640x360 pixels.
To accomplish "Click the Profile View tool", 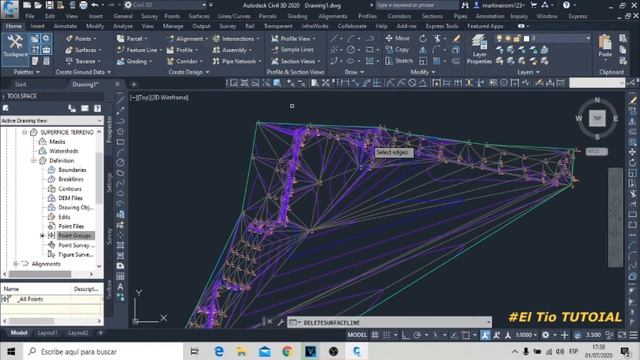I will [x=293, y=38].
